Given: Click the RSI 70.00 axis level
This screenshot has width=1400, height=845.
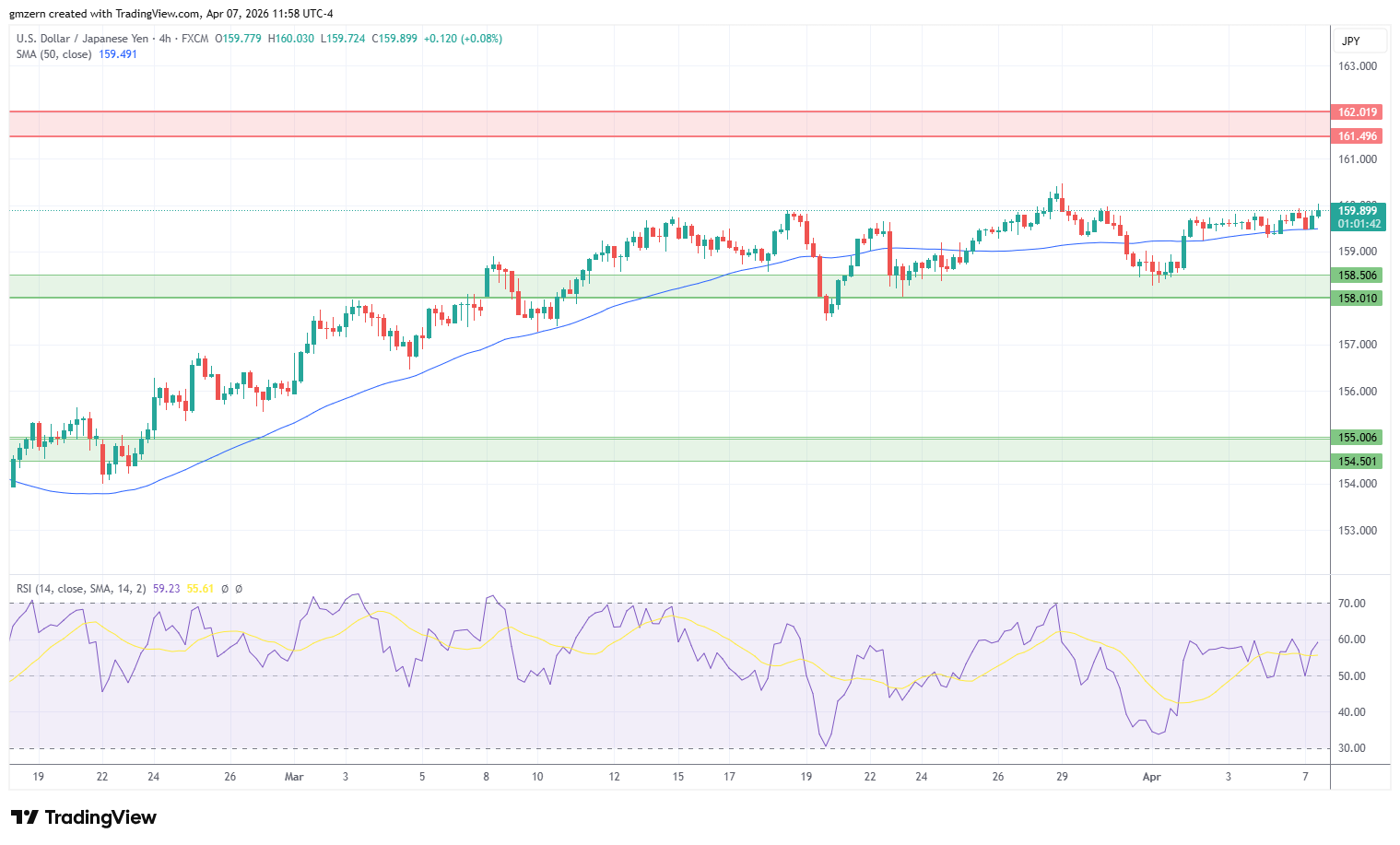Looking at the screenshot, I should click(1352, 604).
